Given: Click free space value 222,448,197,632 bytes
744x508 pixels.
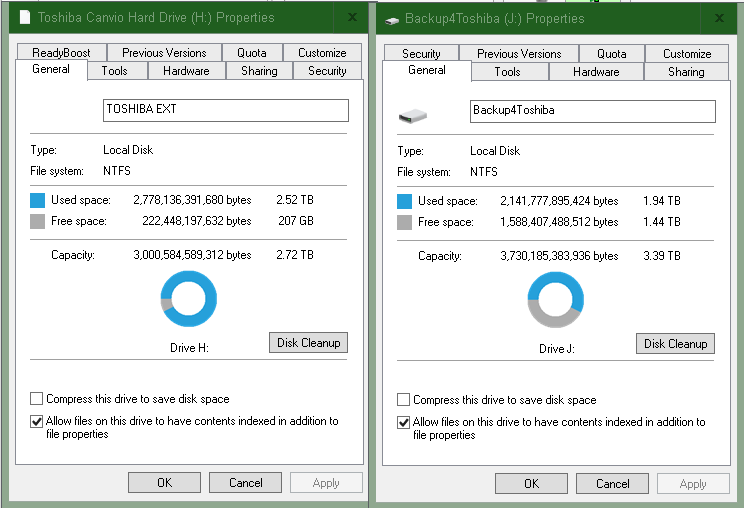Looking at the screenshot, I should click(x=197, y=221).
